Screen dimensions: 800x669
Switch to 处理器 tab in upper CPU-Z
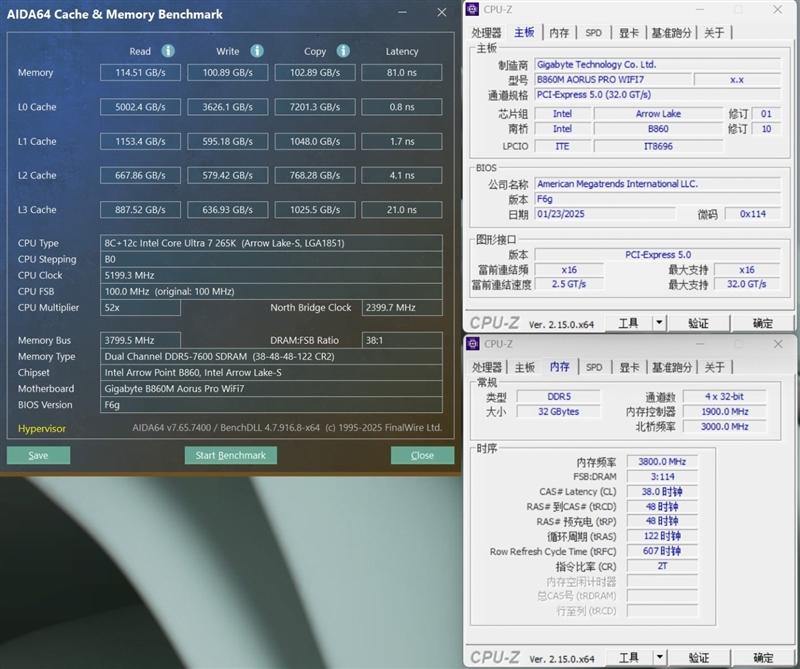click(486, 33)
